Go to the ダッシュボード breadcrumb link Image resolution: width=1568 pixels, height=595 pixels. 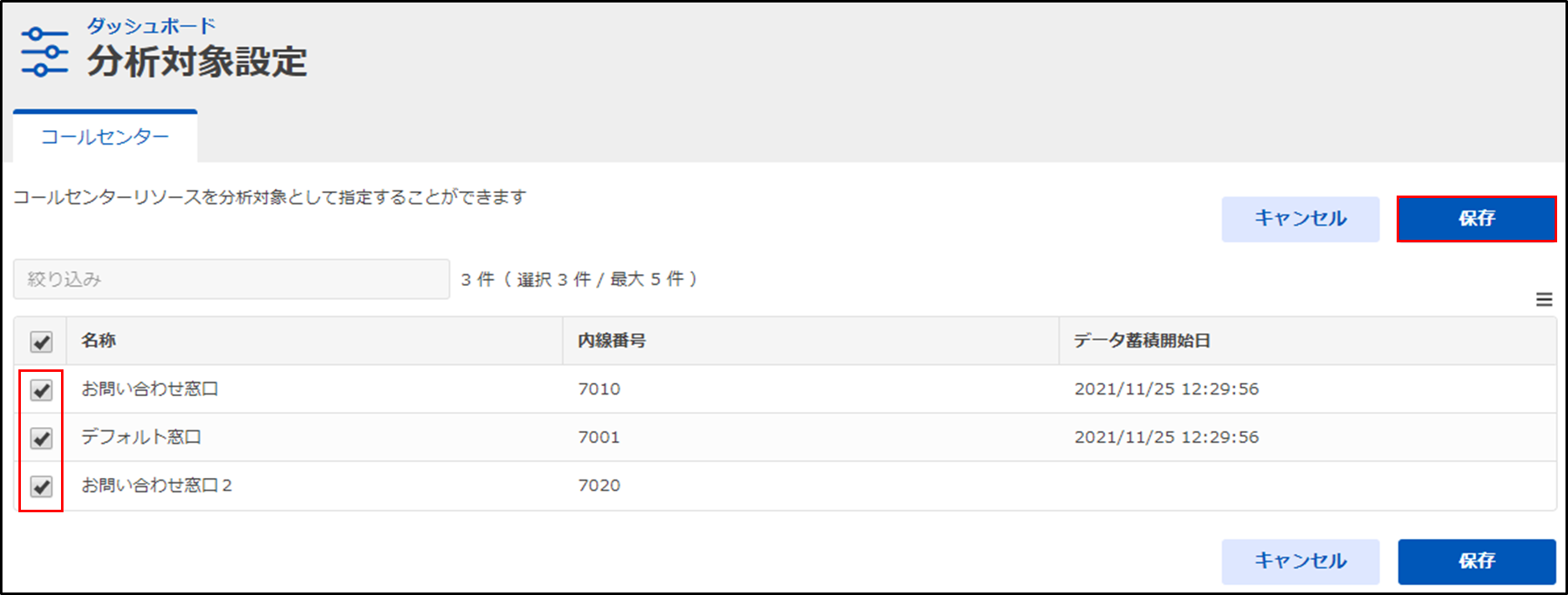pyautogui.click(x=151, y=26)
